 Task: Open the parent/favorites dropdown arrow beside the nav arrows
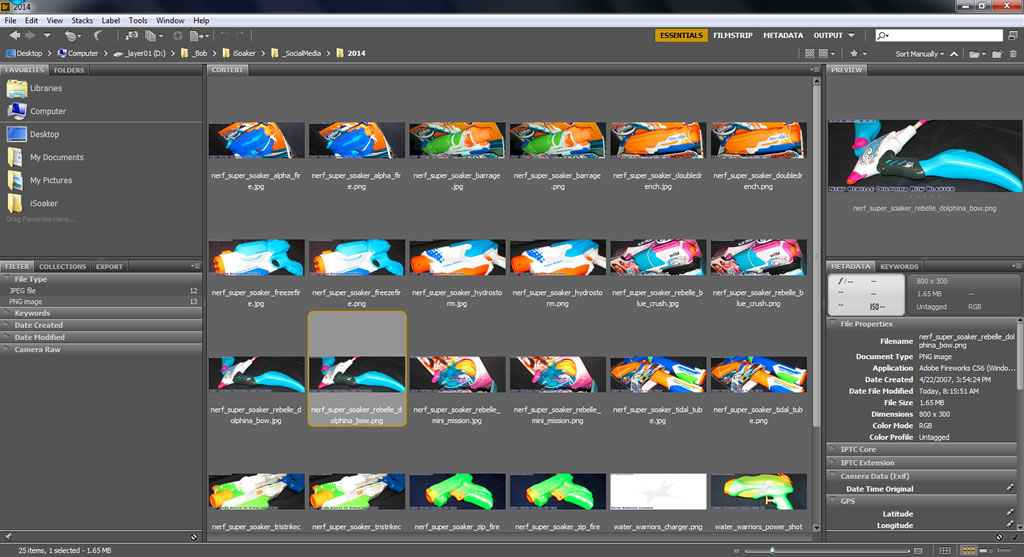[47, 35]
